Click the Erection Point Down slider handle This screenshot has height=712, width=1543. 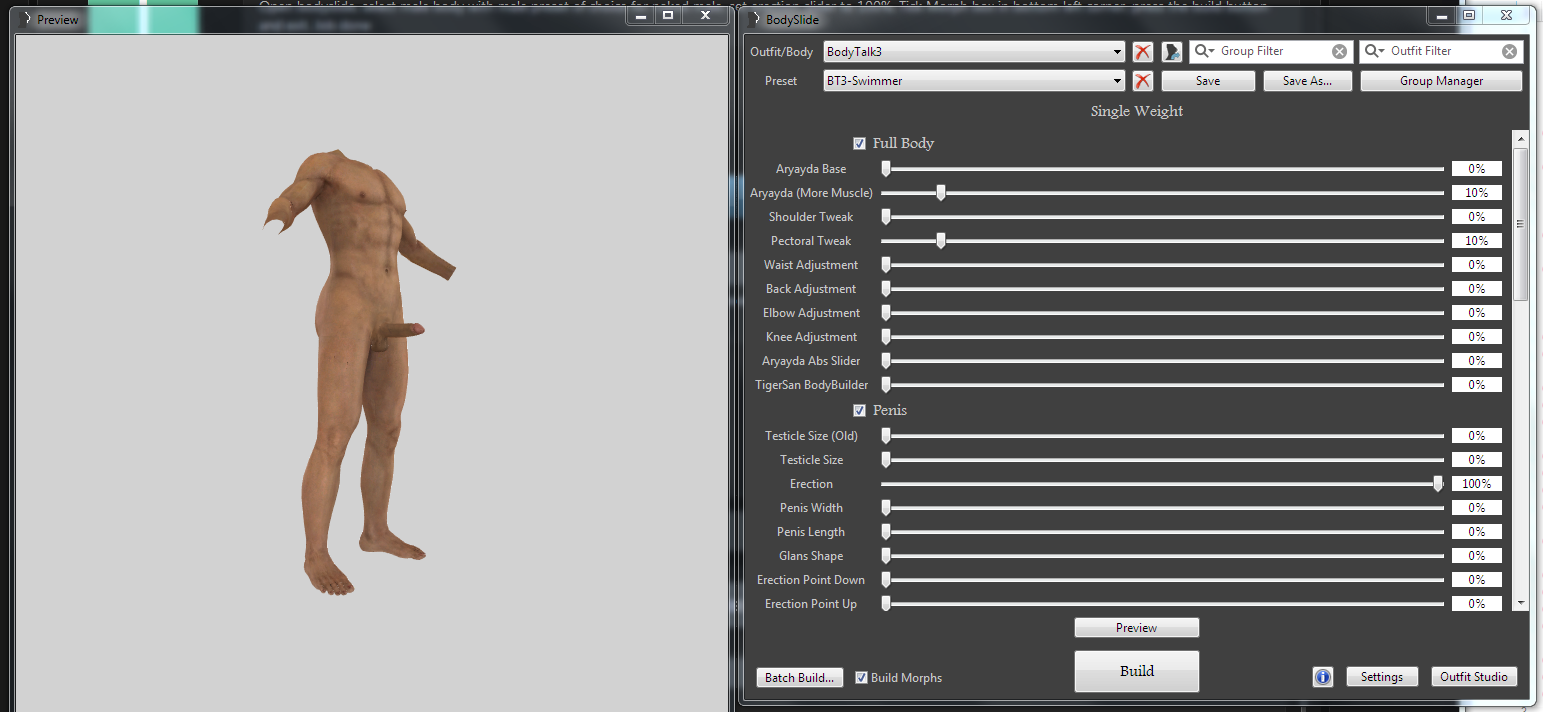[886, 580]
